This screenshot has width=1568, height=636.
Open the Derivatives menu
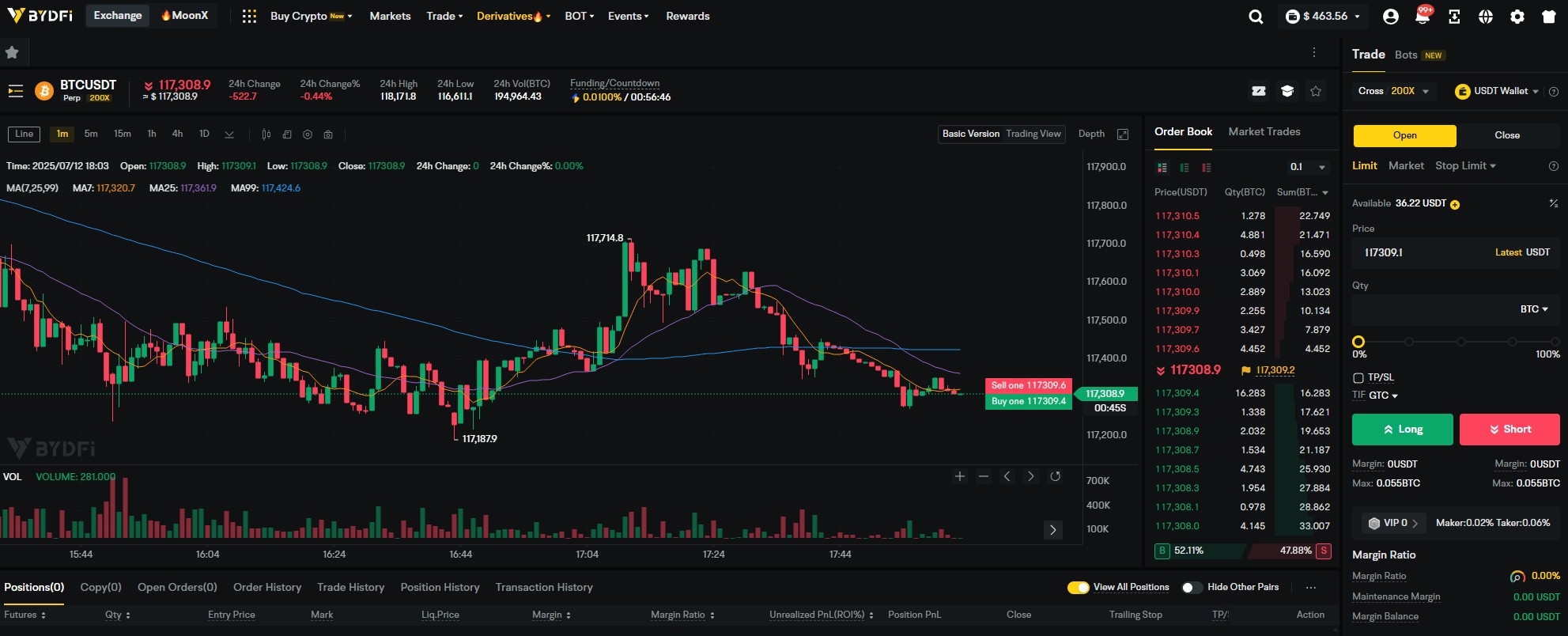click(513, 16)
